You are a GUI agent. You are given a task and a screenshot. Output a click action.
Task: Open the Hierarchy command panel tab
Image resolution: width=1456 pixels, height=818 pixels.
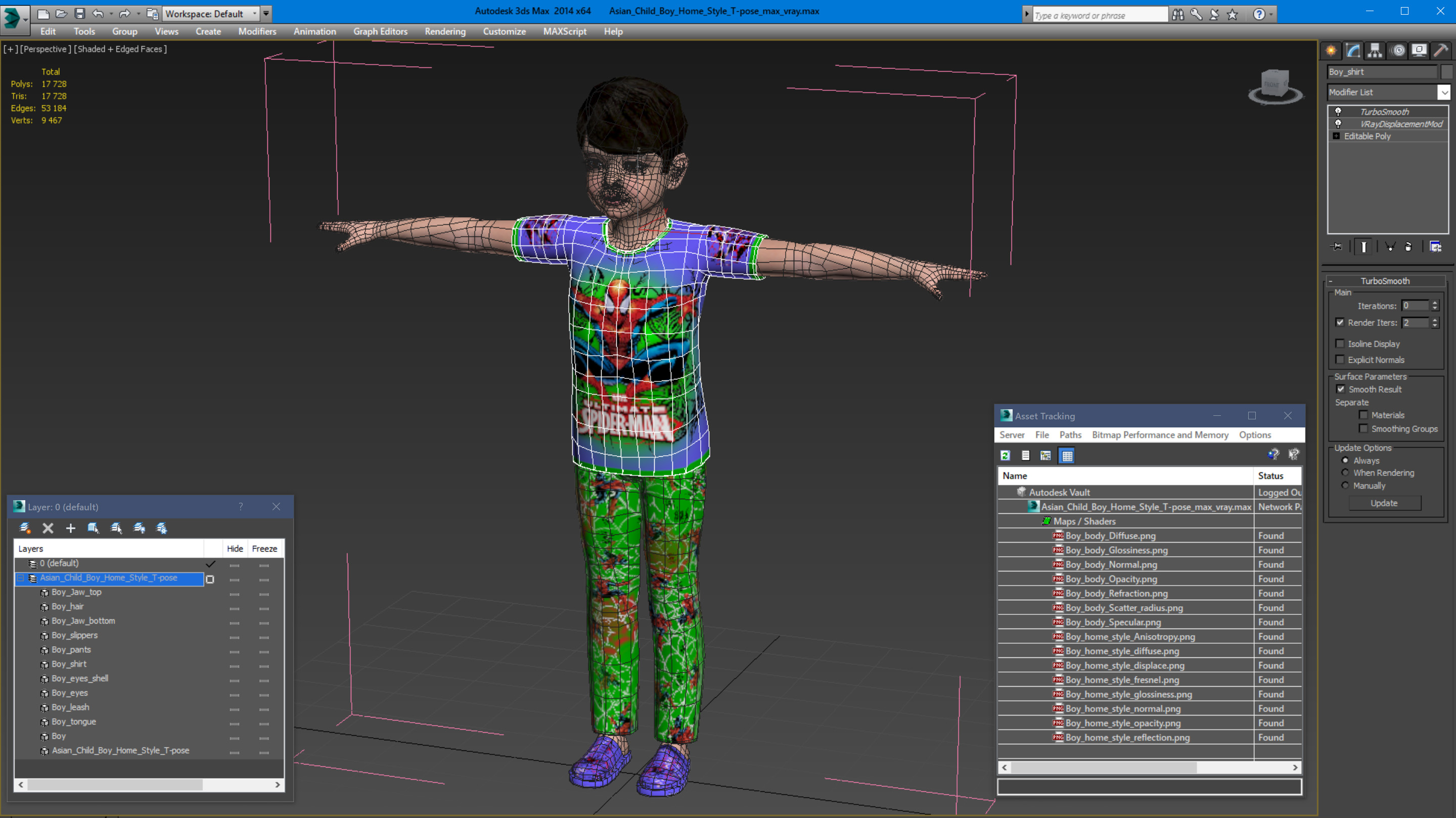[1375, 51]
